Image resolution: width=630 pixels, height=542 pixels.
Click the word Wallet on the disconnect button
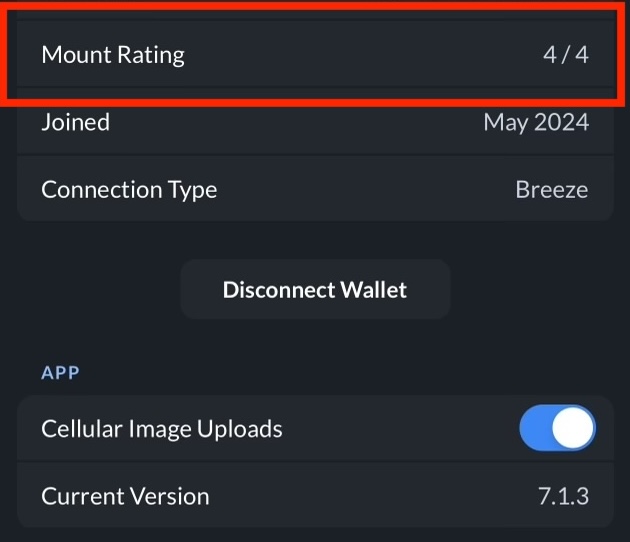click(373, 290)
